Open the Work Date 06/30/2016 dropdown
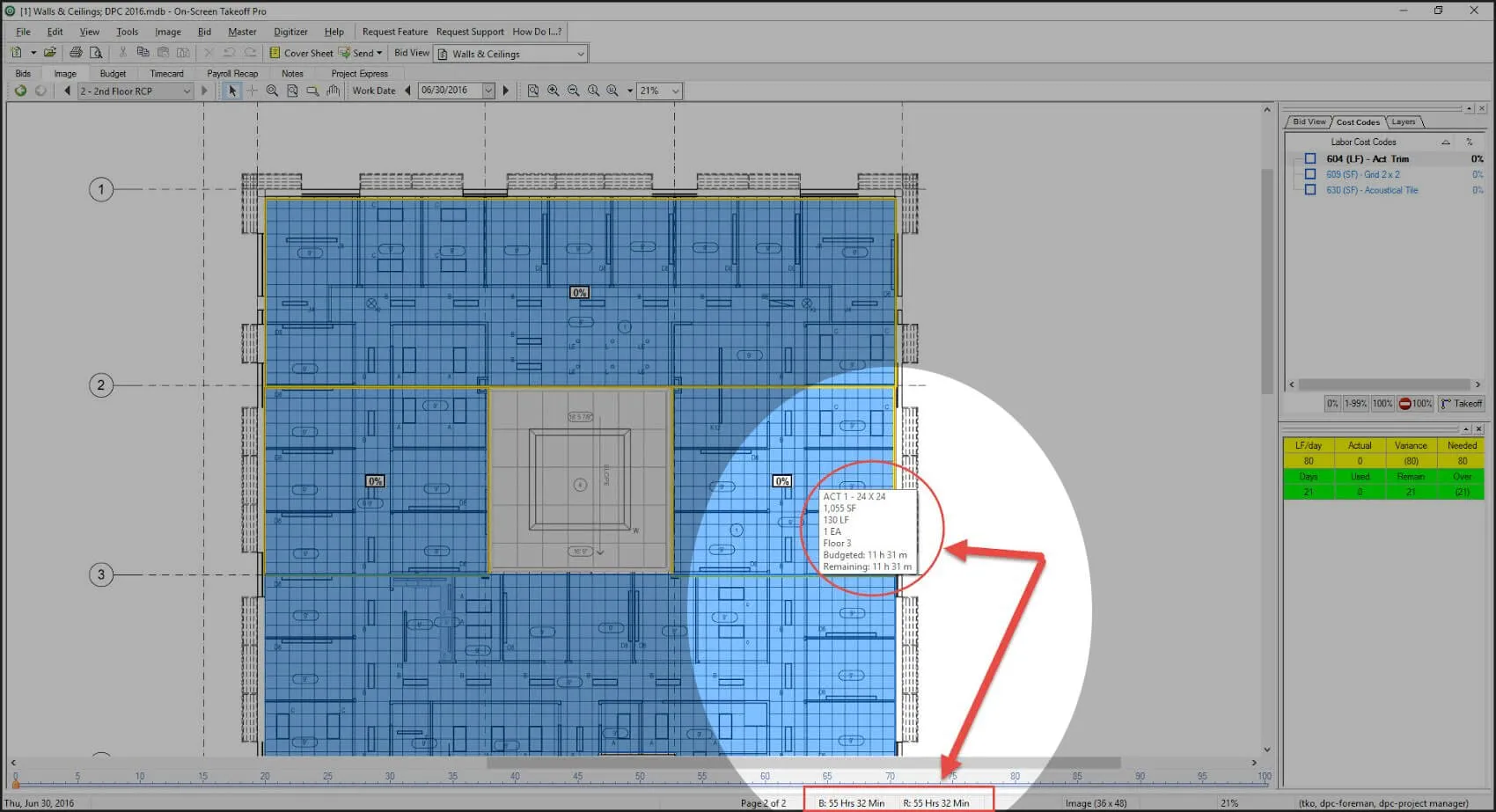 point(488,91)
